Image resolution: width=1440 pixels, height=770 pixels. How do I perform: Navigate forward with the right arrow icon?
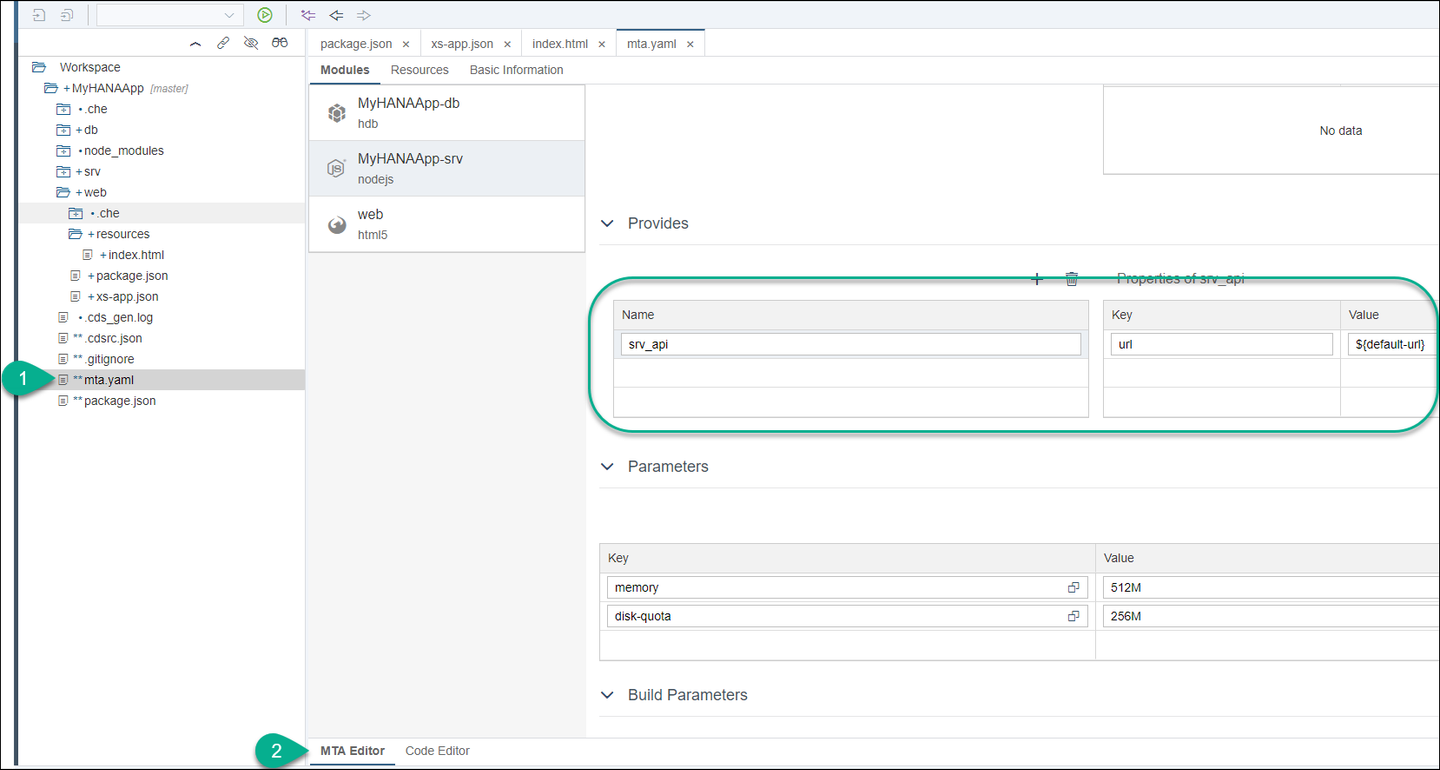tap(364, 15)
